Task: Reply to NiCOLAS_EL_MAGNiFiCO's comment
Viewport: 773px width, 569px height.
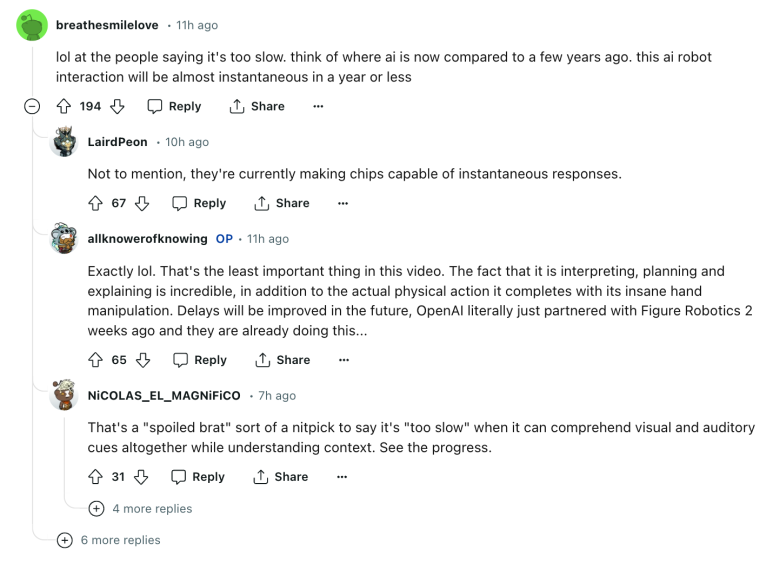Action: click(197, 477)
